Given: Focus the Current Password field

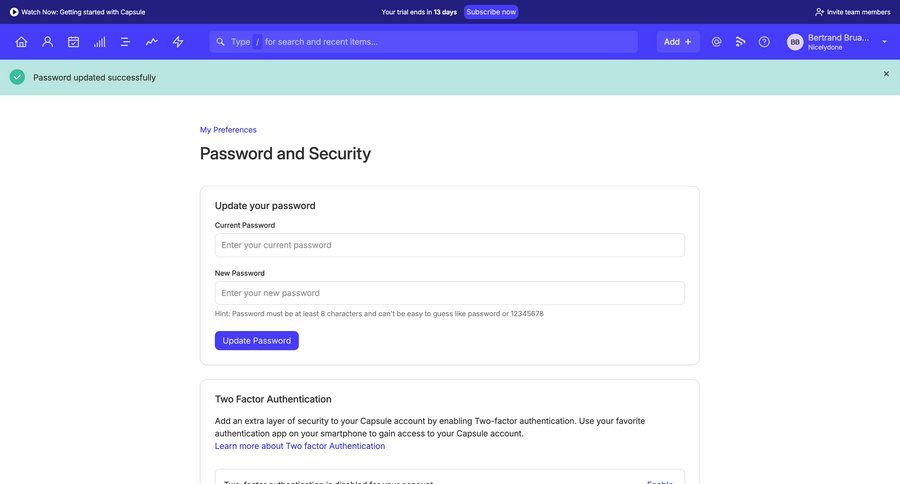Looking at the screenshot, I should coord(450,245).
